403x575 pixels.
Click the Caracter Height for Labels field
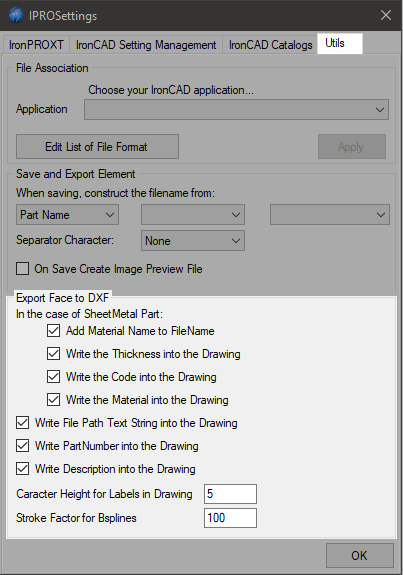230,494
